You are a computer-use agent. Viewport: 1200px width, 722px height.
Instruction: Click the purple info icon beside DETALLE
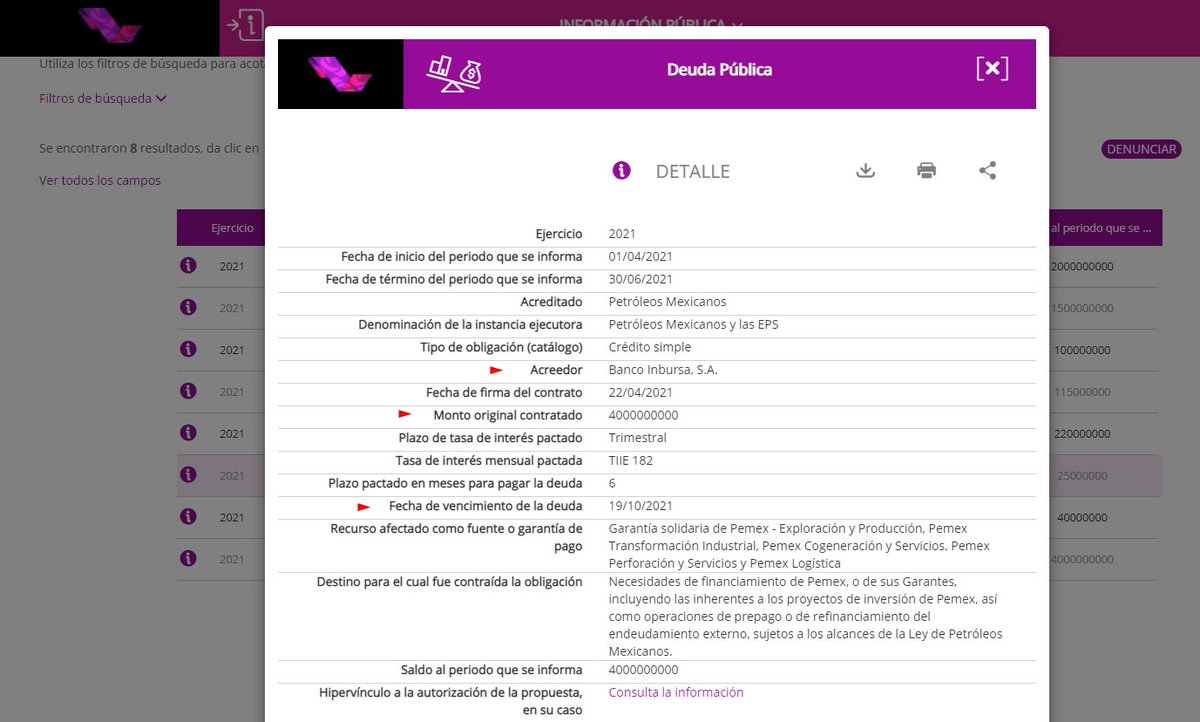click(x=621, y=170)
